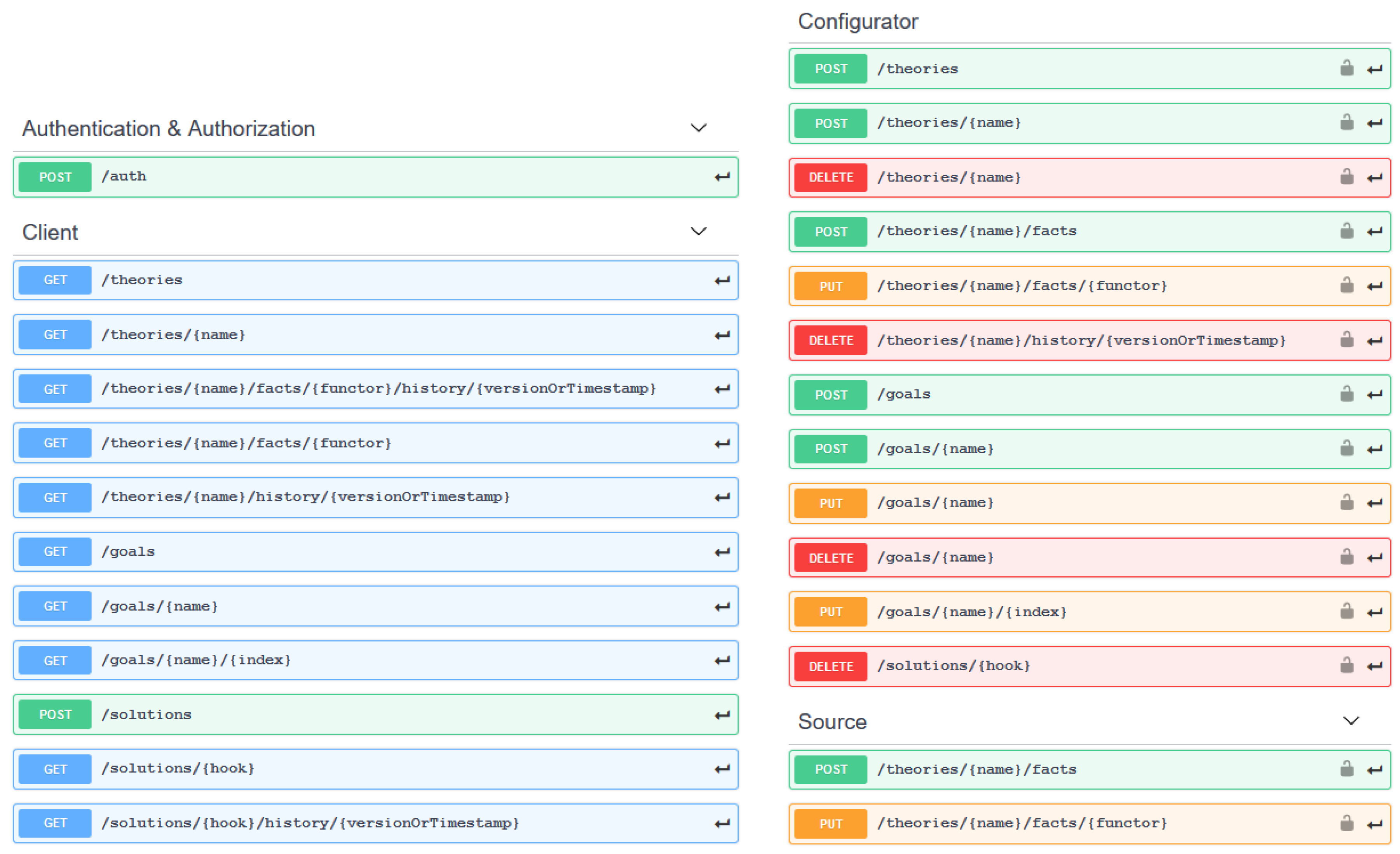Open the GET /solutions/{hook} endpoint path

[178, 769]
